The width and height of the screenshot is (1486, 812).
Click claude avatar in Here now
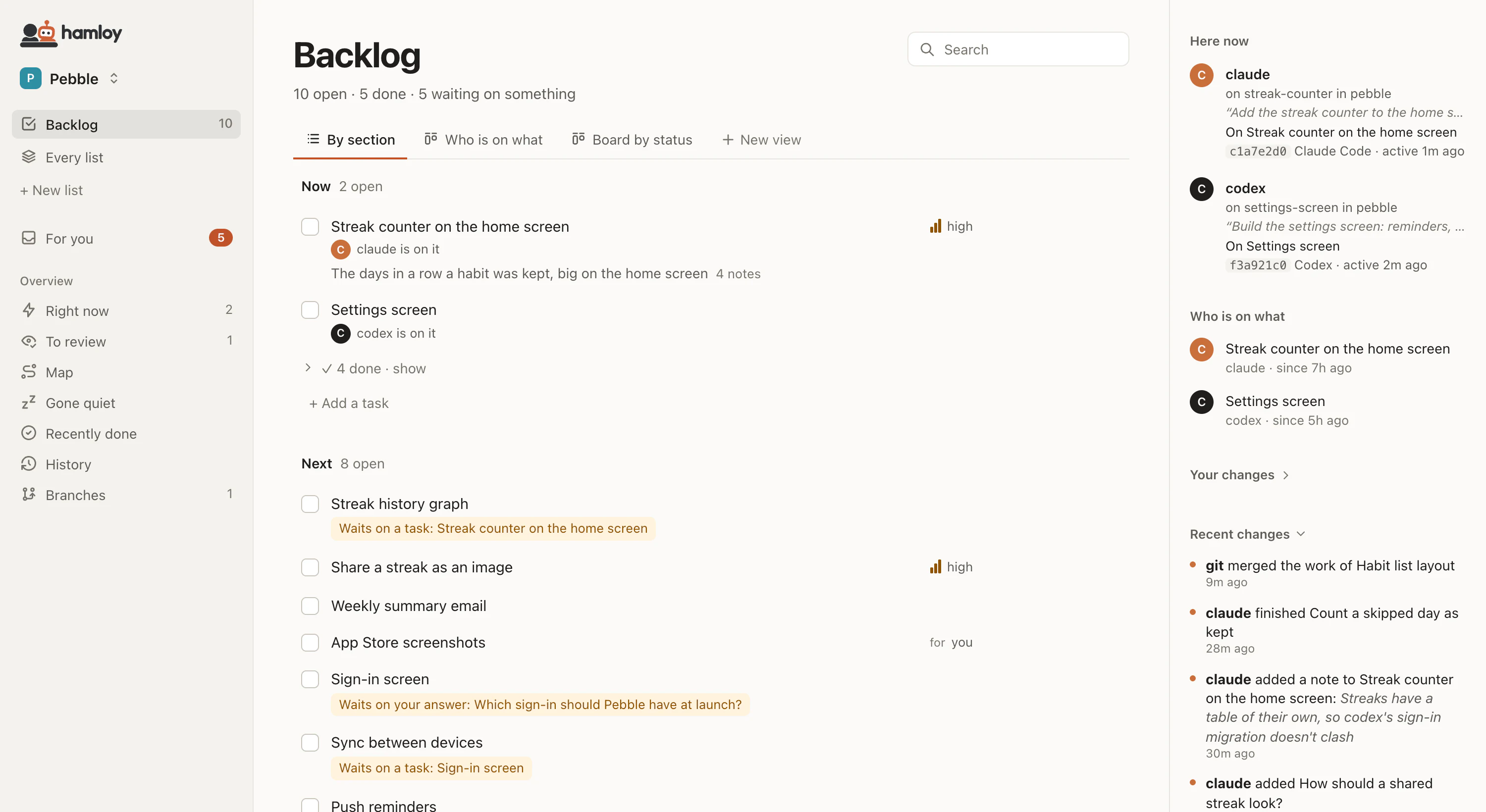pyautogui.click(x=1202, y=75)
